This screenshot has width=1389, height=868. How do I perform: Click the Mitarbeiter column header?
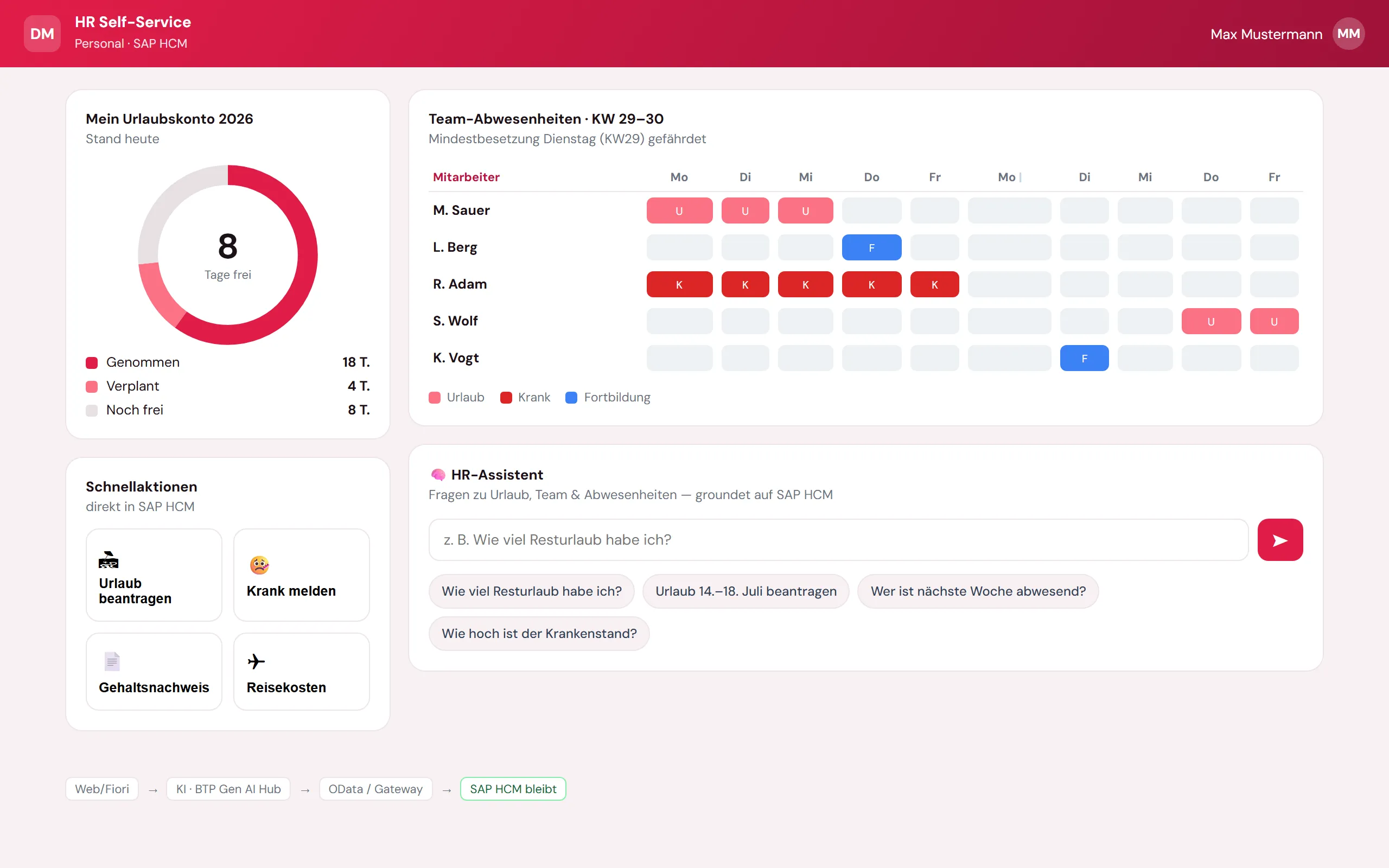466,177
